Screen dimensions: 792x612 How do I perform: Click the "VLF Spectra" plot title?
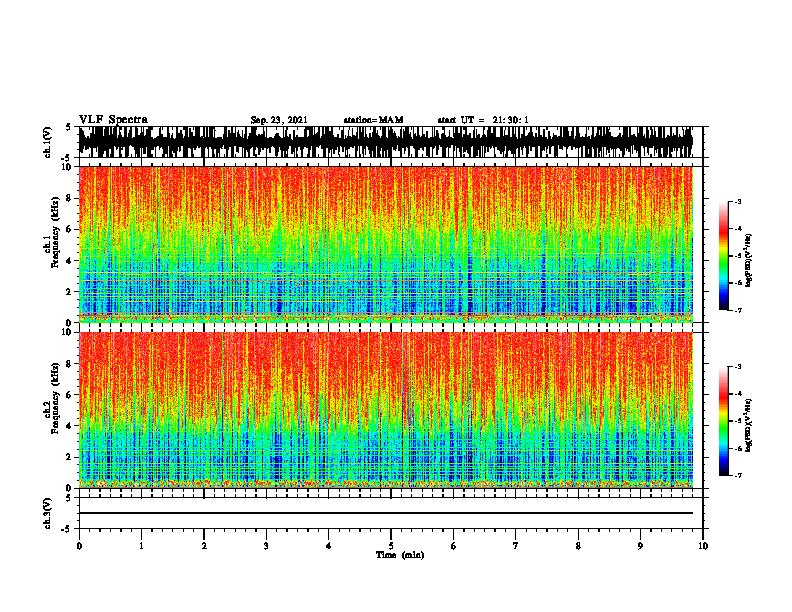click(x=113, y=120)
